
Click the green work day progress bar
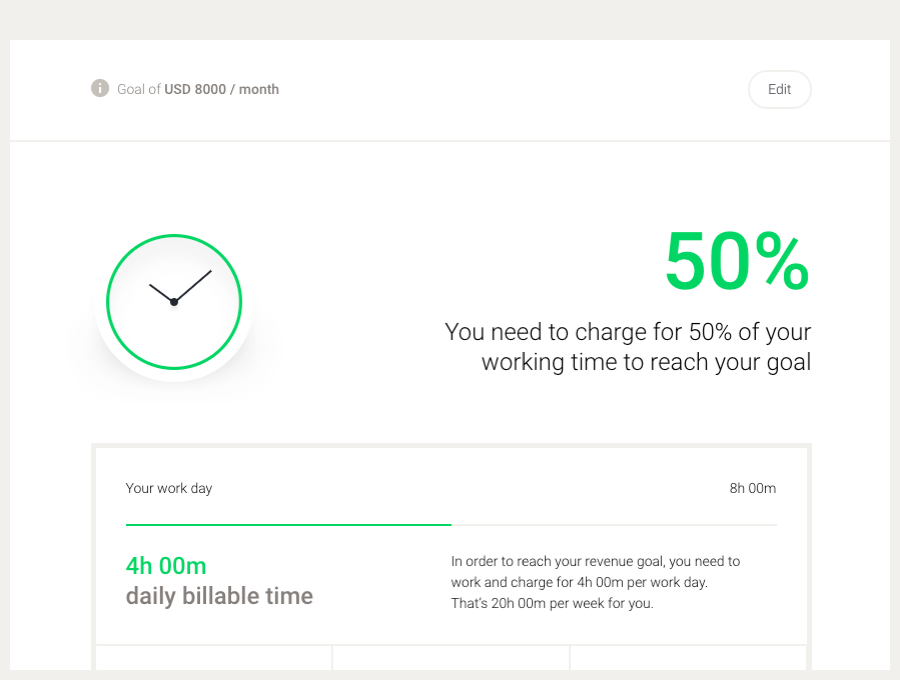[287, 521]
